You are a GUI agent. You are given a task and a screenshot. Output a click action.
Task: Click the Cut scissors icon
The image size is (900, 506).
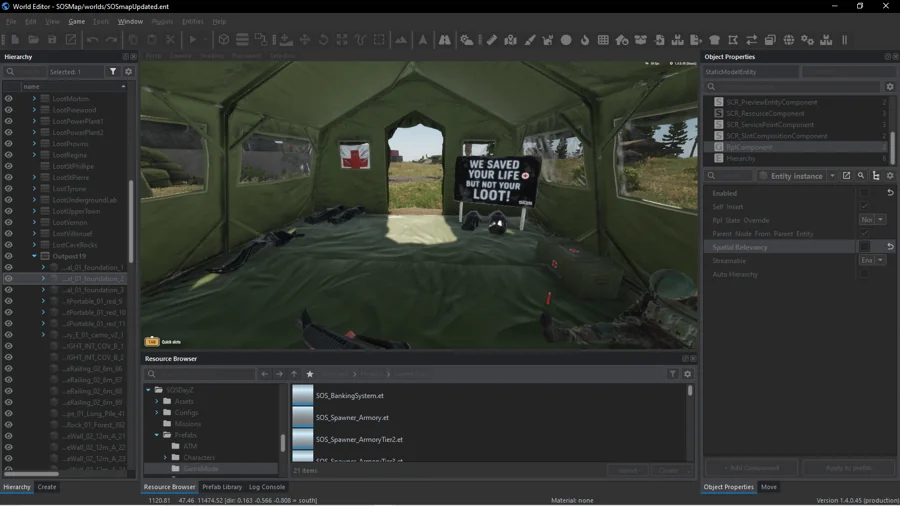click(x=170, y=40)
